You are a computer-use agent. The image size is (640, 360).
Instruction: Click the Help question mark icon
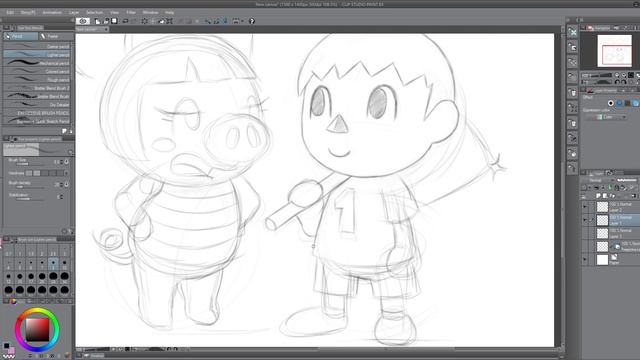pyautogui.click(x=252, y=21)
